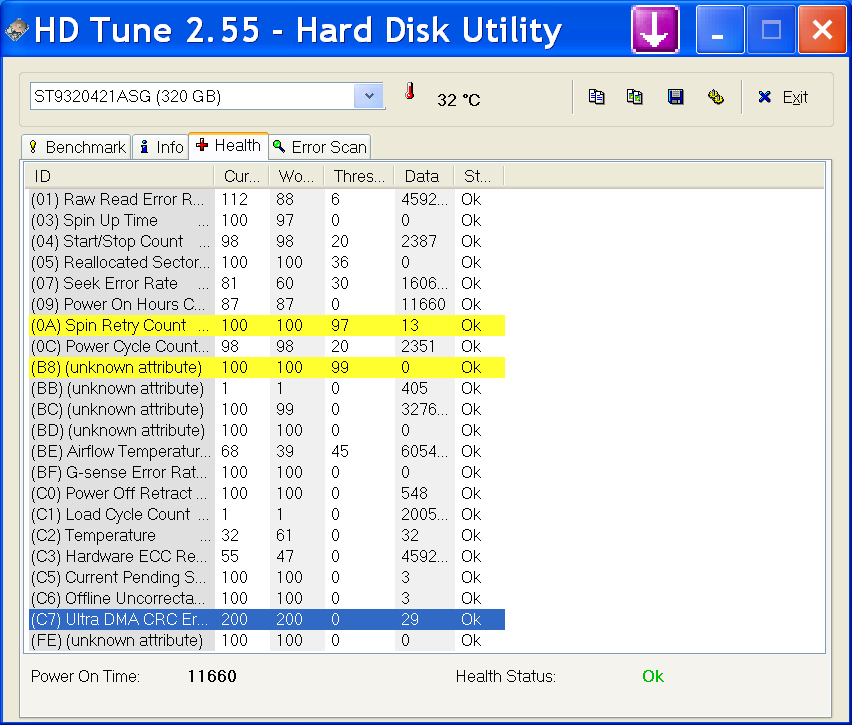
Task: Click the Exit button
Action: tap(782, 97)
